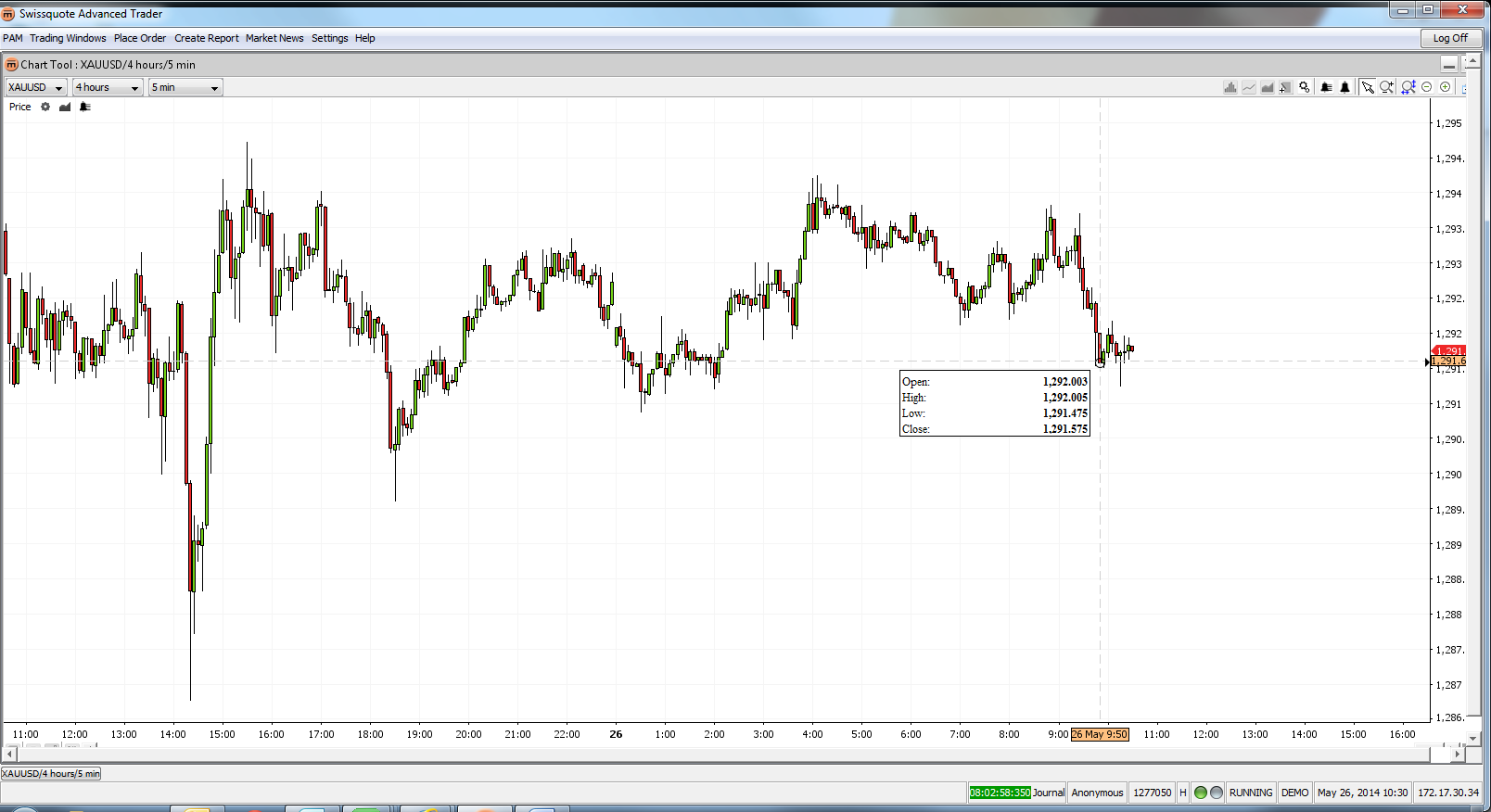This screenshot has width=1491, height=812.
Task: Switch to line chart style icon
Action: tap(1249, 87)
